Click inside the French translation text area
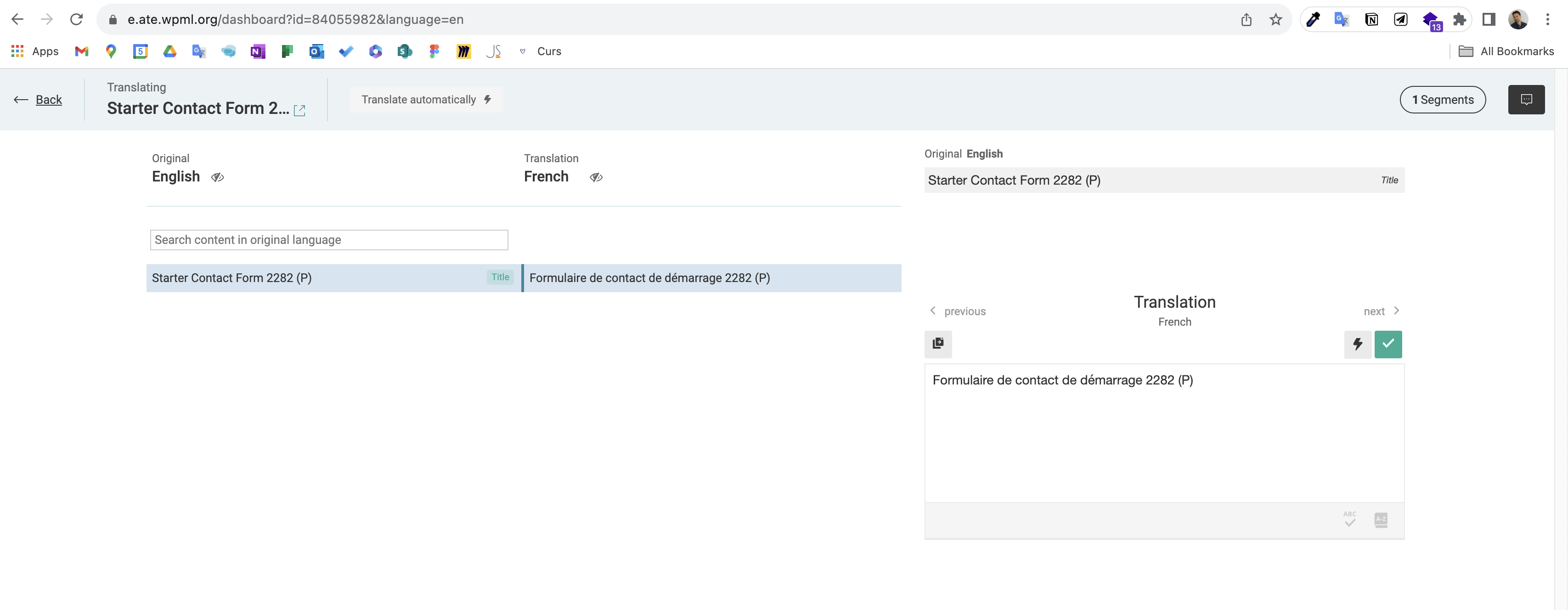 (x=1164, y=433)
